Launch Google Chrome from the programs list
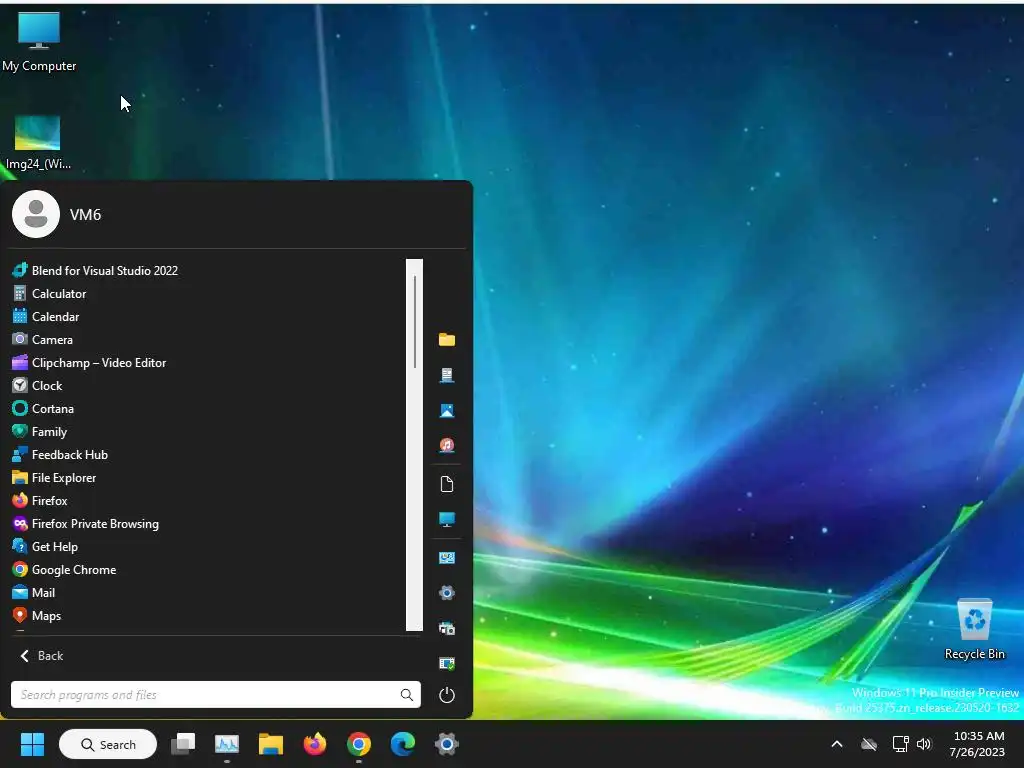The width and height of the screenshot is (1024, 768). [64, 569]
